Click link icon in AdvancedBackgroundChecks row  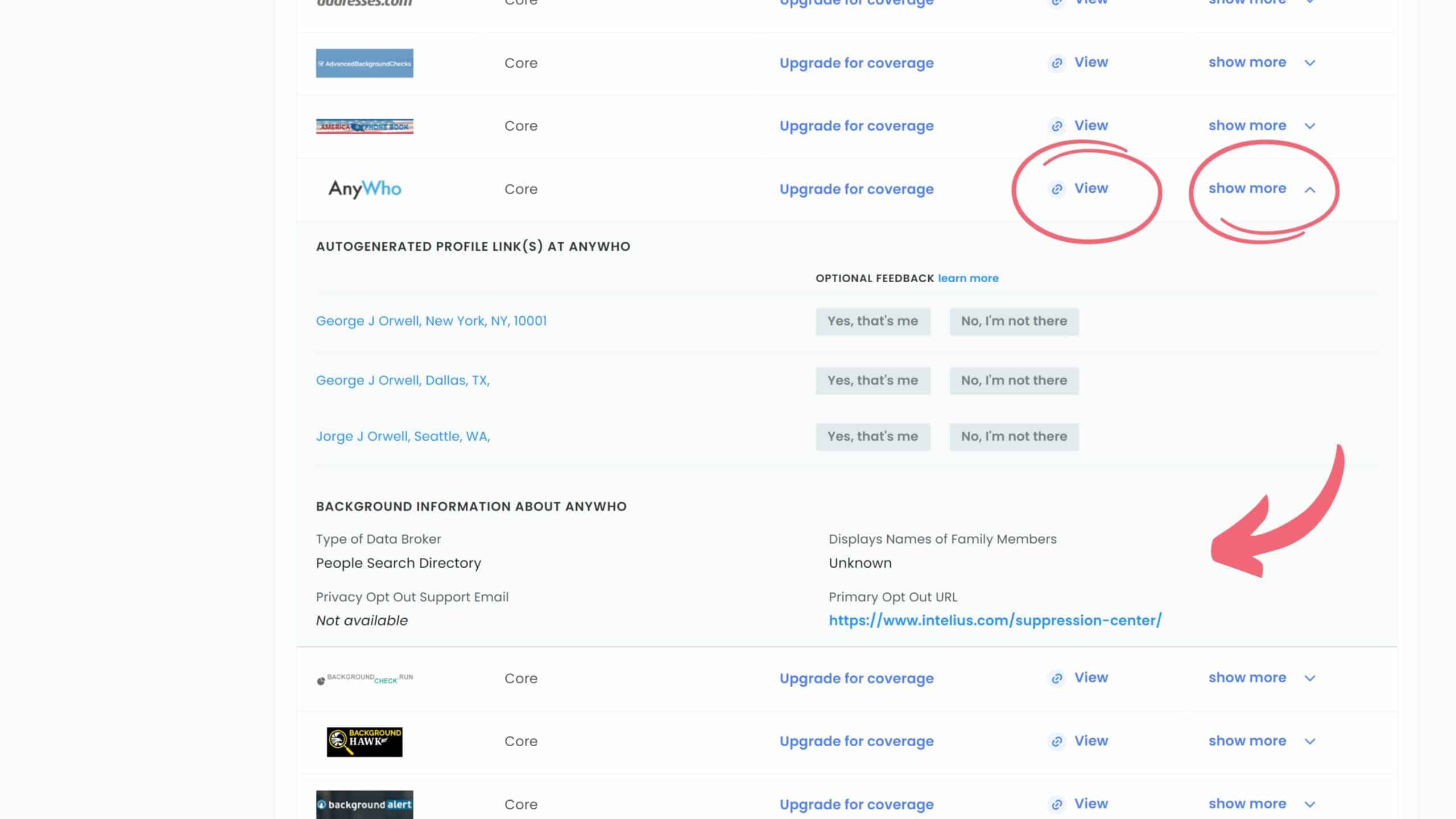(x=1057, y=63)
